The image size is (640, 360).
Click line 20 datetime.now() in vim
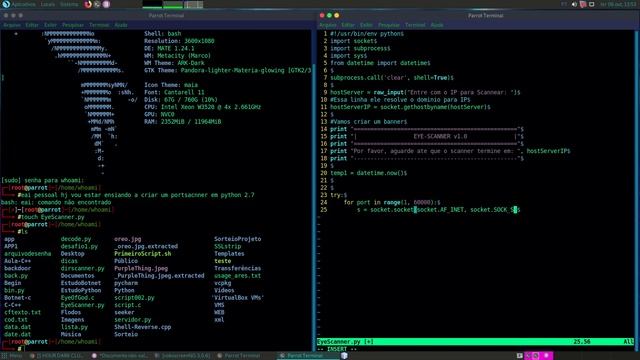point(368,173)
